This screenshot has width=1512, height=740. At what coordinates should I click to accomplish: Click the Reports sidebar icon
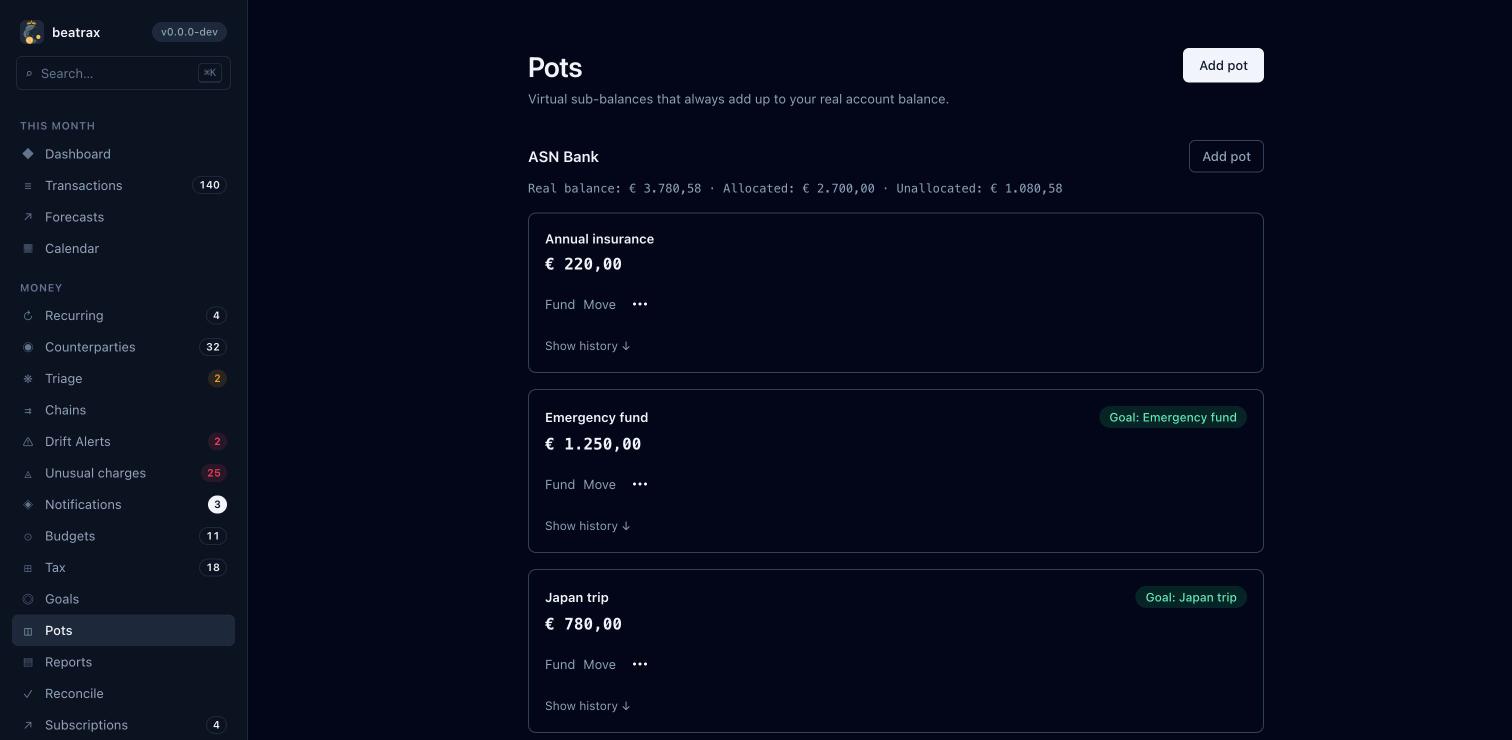(x=28, y=662)
